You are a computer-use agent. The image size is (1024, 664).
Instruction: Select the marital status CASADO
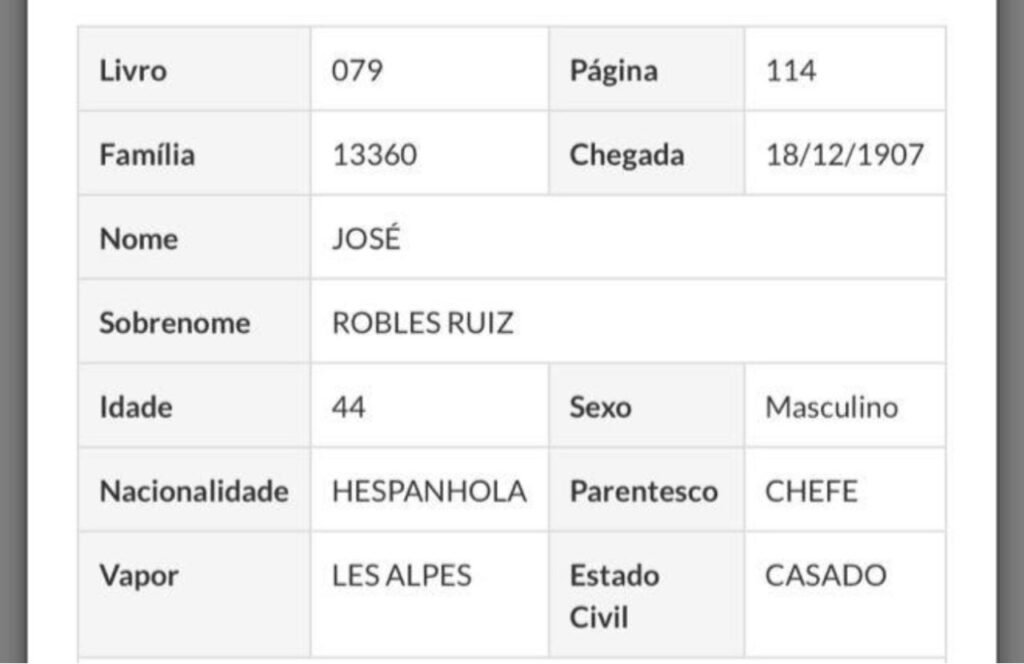click(x=825, y=575)
